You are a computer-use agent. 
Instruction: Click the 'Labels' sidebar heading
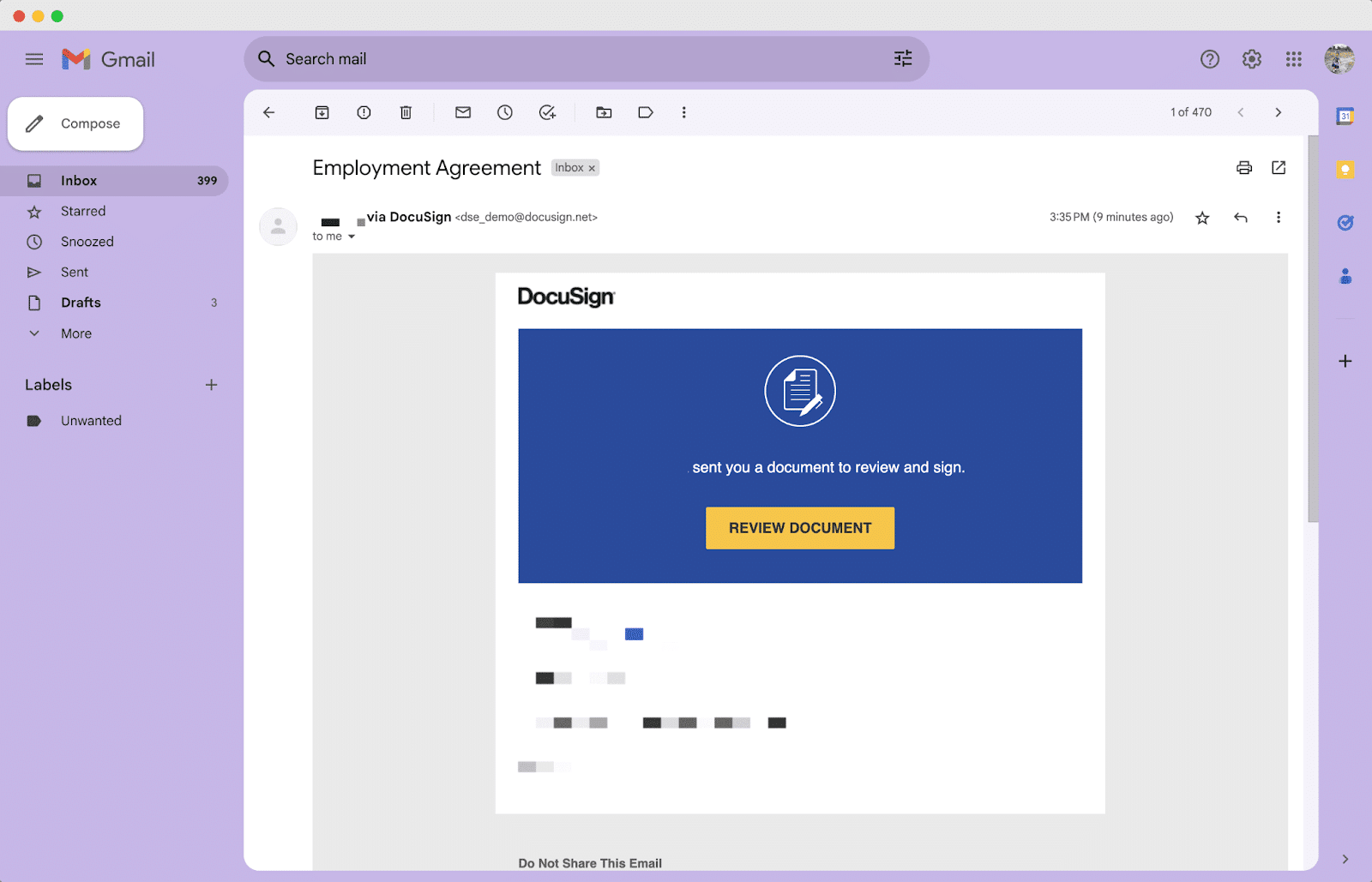click(49, 385)
